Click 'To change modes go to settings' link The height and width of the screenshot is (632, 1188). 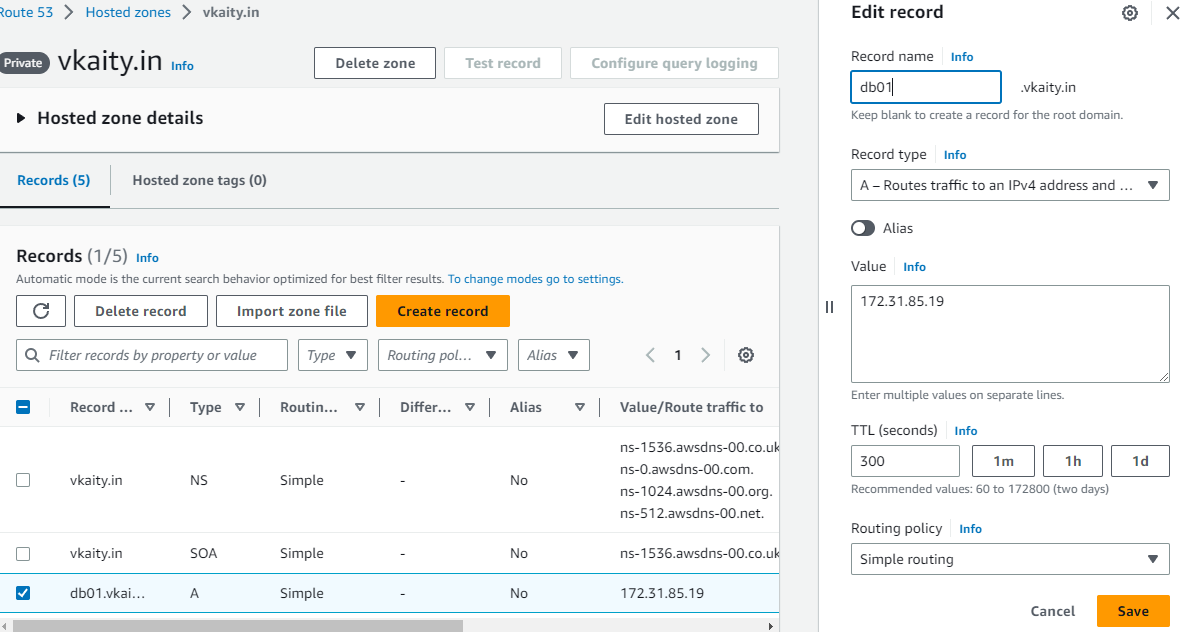536,279
